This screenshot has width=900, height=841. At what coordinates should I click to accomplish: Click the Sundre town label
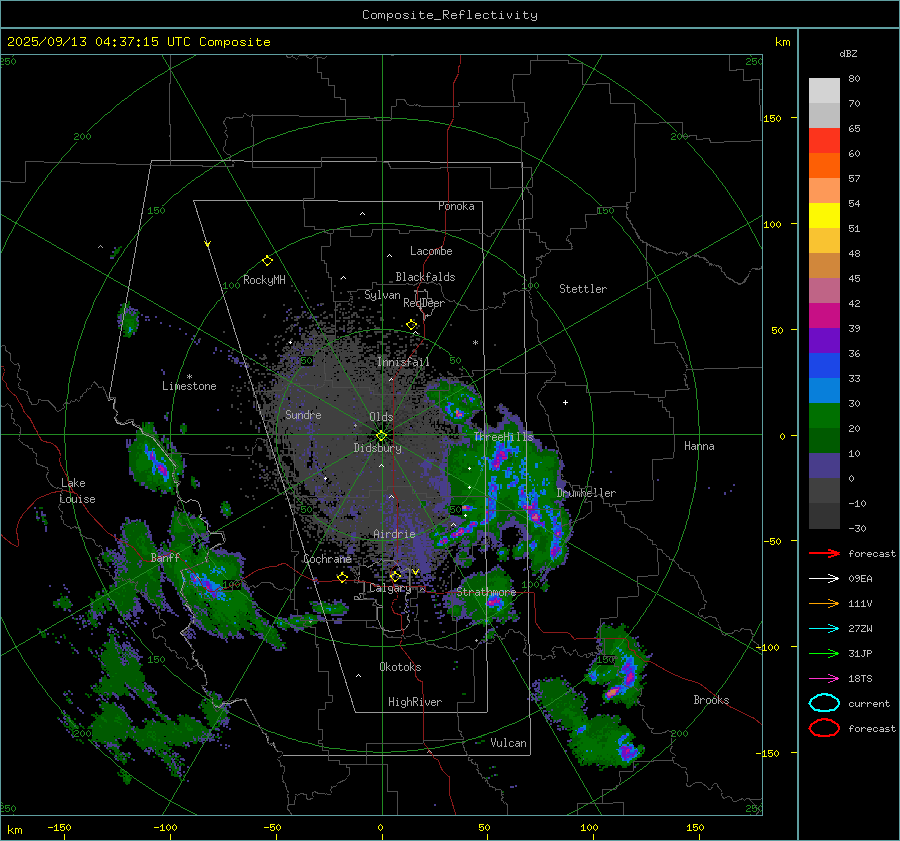pos(303,414)
